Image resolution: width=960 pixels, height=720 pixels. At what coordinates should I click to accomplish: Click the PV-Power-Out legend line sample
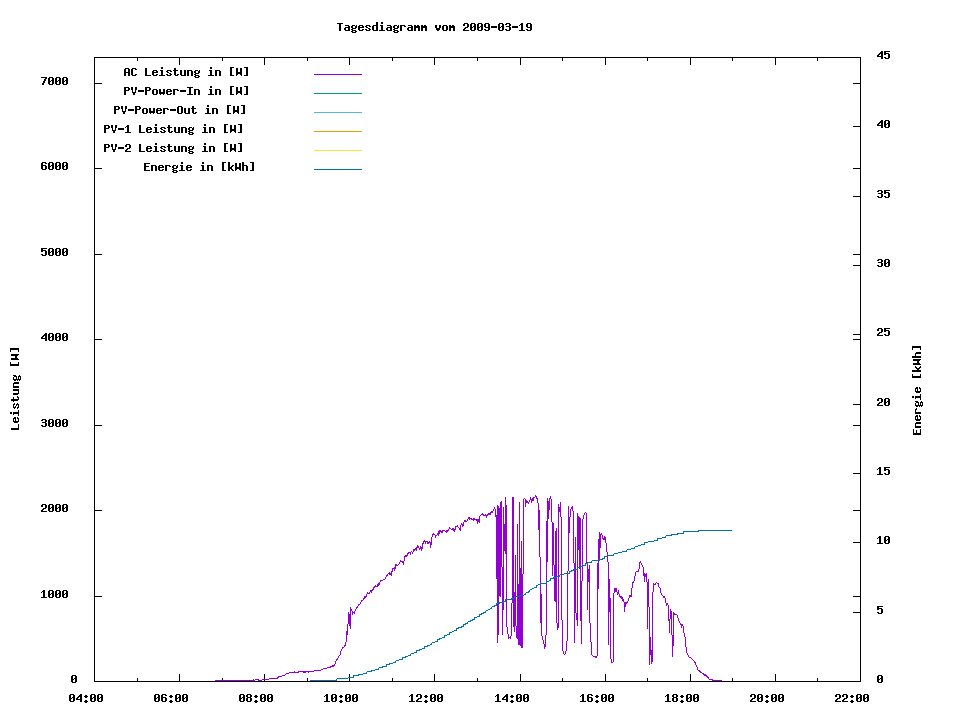pyautogui.click(x=337, y=112)
